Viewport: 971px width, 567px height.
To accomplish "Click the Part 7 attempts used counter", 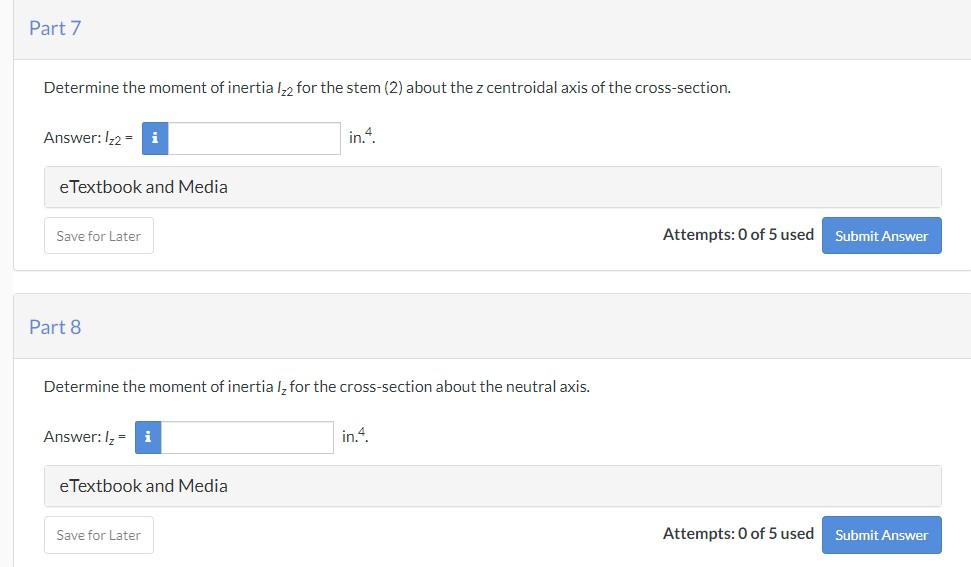I will (x=738, y=235).
